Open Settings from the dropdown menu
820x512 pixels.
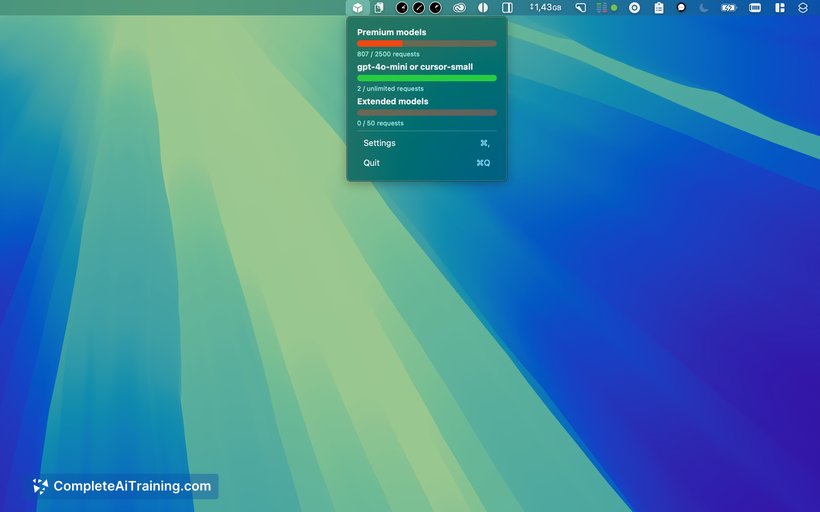426,143
